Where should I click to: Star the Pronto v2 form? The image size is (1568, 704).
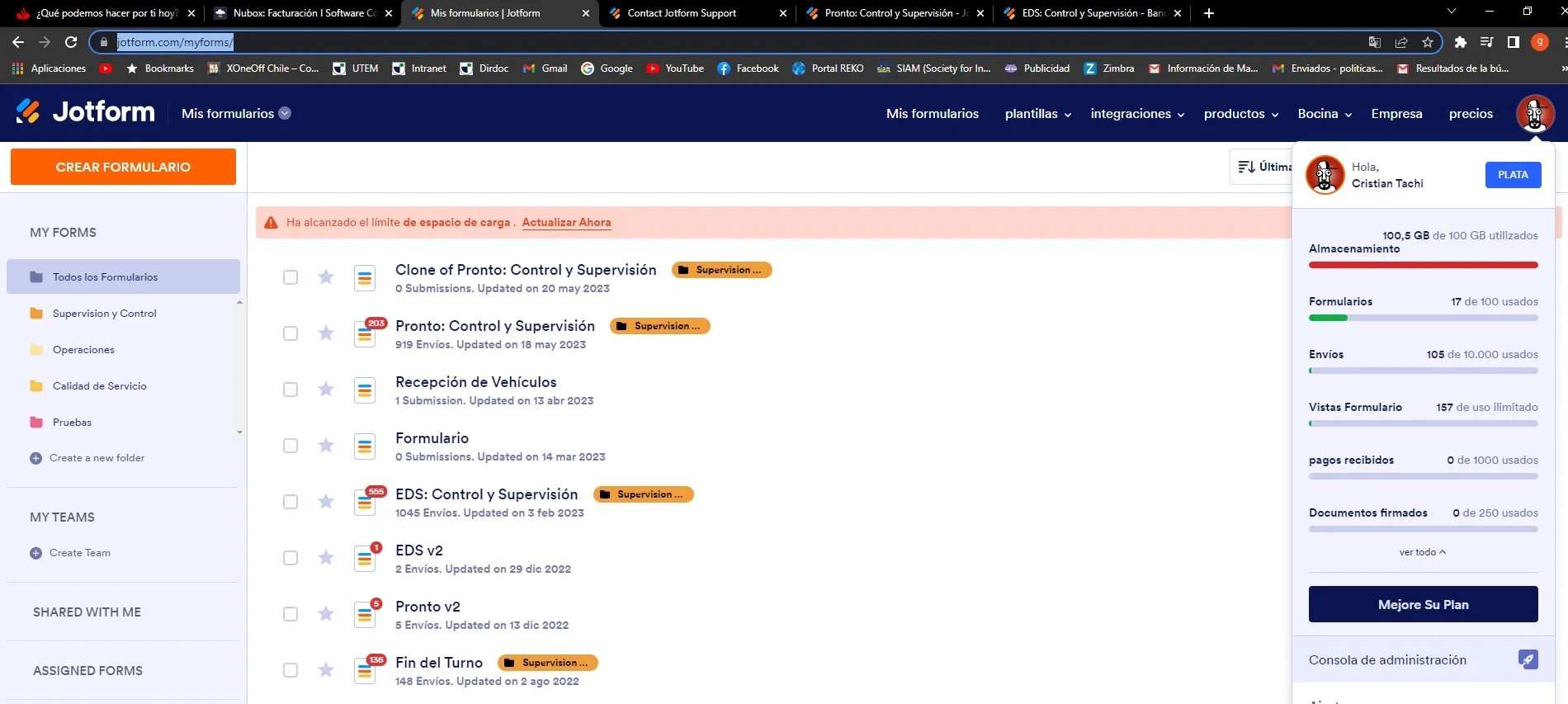click(326, 614)
